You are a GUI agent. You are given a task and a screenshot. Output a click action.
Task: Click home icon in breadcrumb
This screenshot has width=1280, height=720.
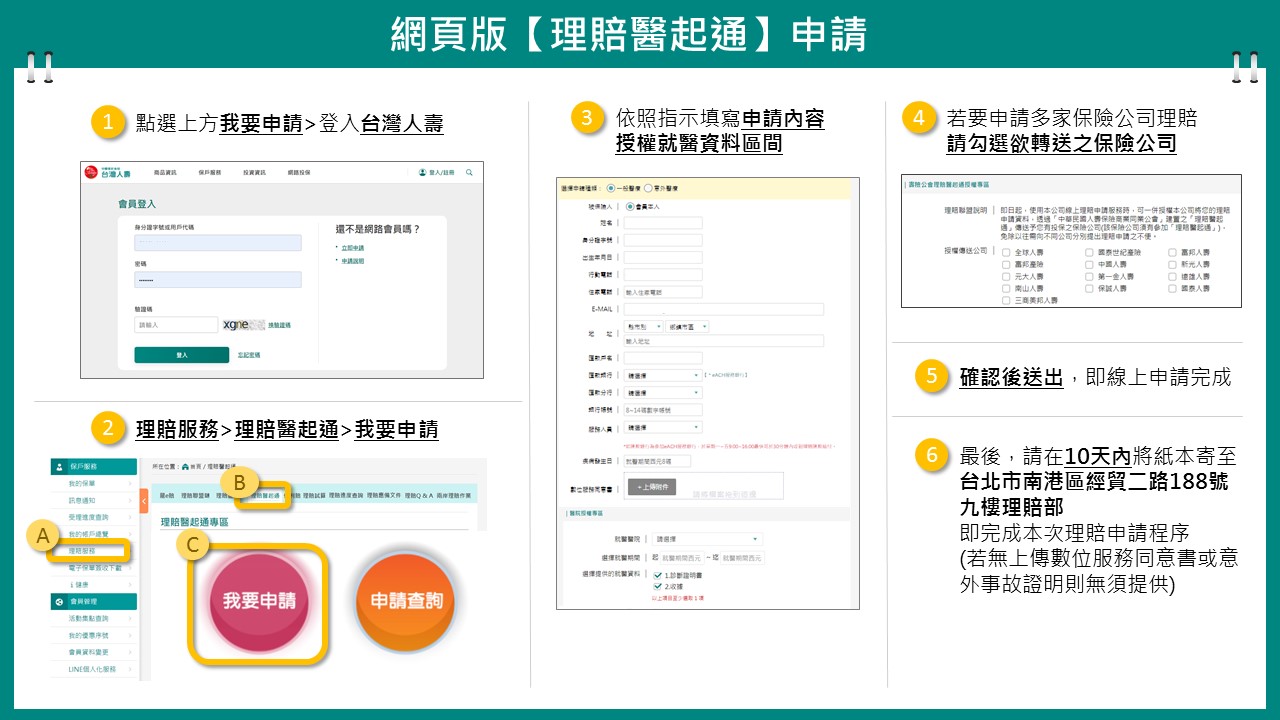point(185,467)
